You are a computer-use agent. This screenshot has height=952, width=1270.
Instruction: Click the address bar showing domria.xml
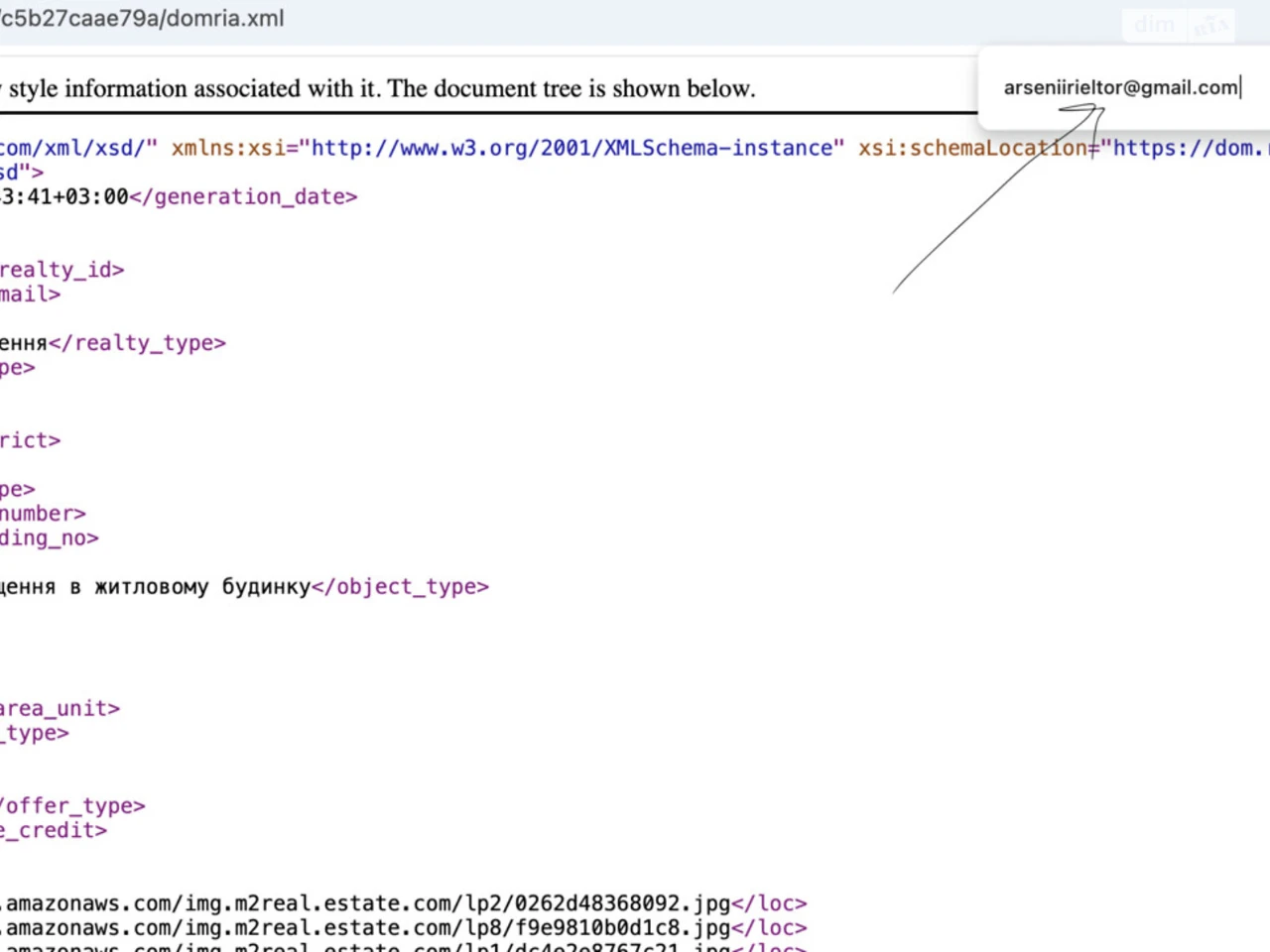point(142,18)
